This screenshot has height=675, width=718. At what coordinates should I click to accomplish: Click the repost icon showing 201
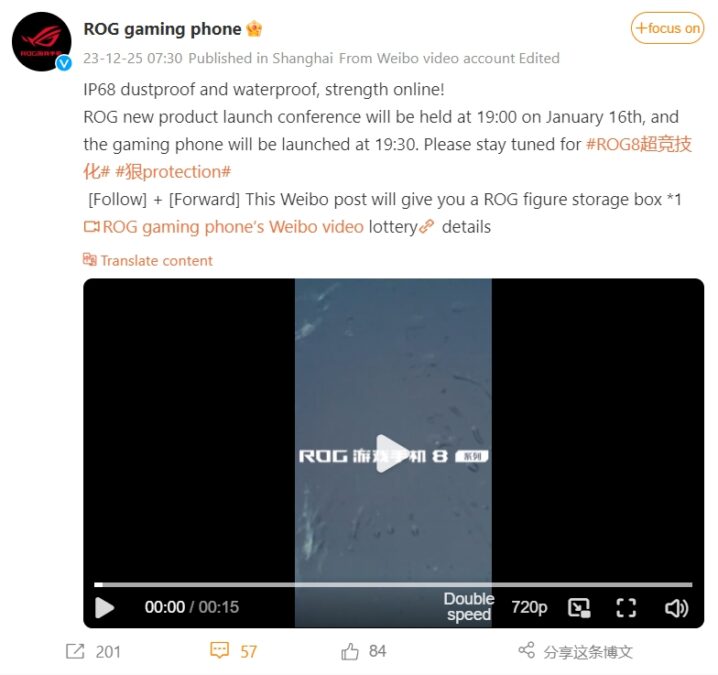[x=75, y=651]
